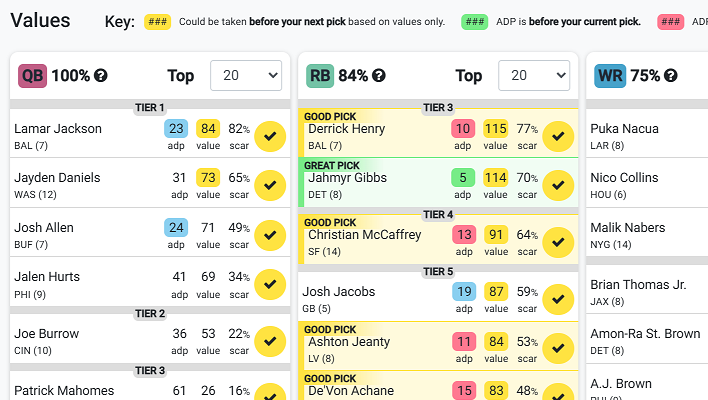
Task: Toggle the checkmark for Josh Allen
Action: coord(270,235)
